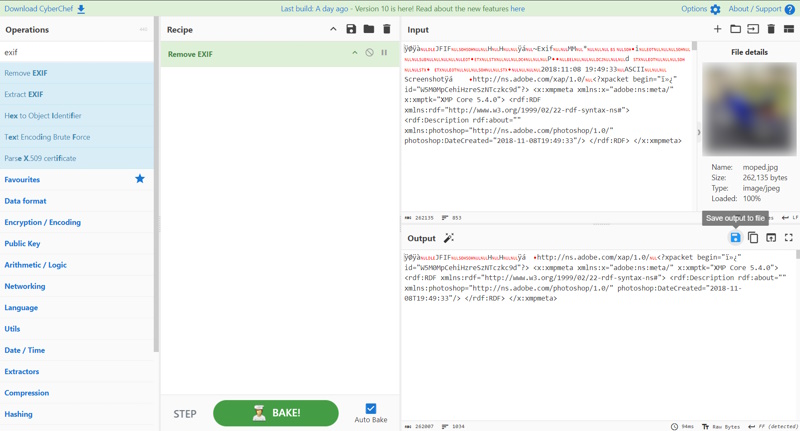Click the Remove EXIF recipe step title
The width and height of the screenshot is (800, 431).
pos(190,54)
